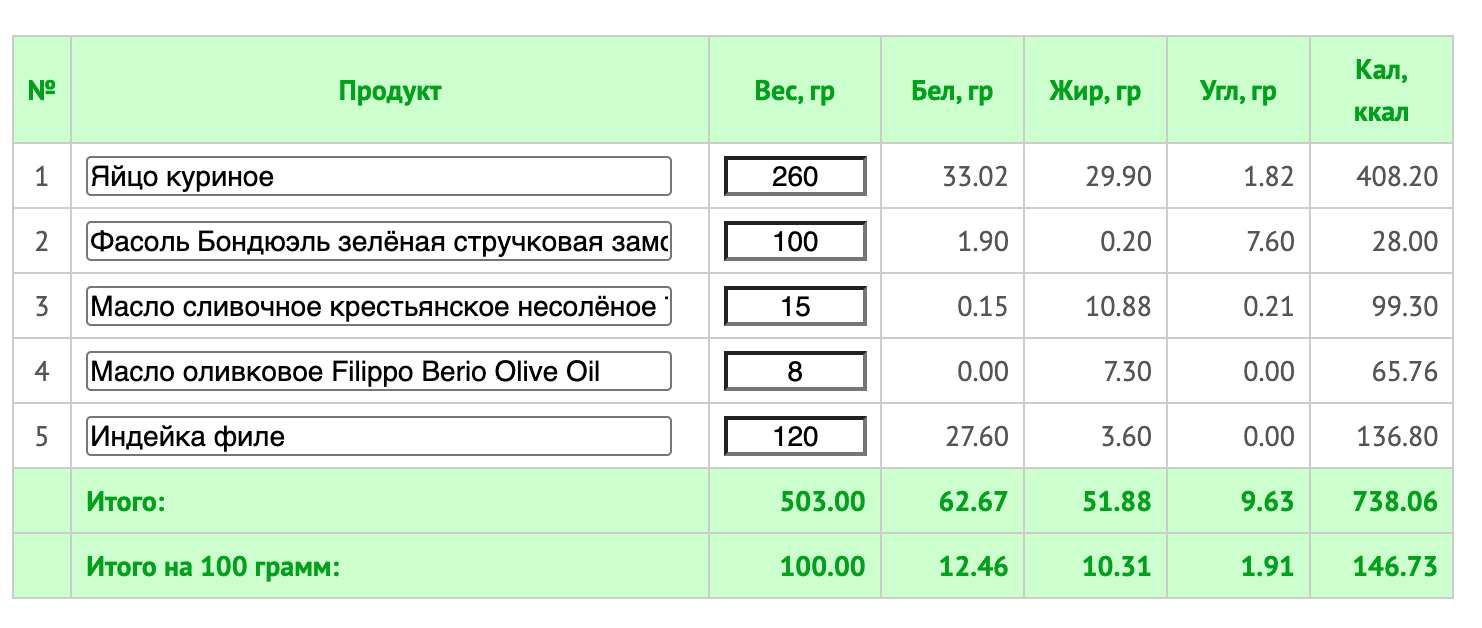
Task: Click the Продукт column header
Action: pos(390,91)
